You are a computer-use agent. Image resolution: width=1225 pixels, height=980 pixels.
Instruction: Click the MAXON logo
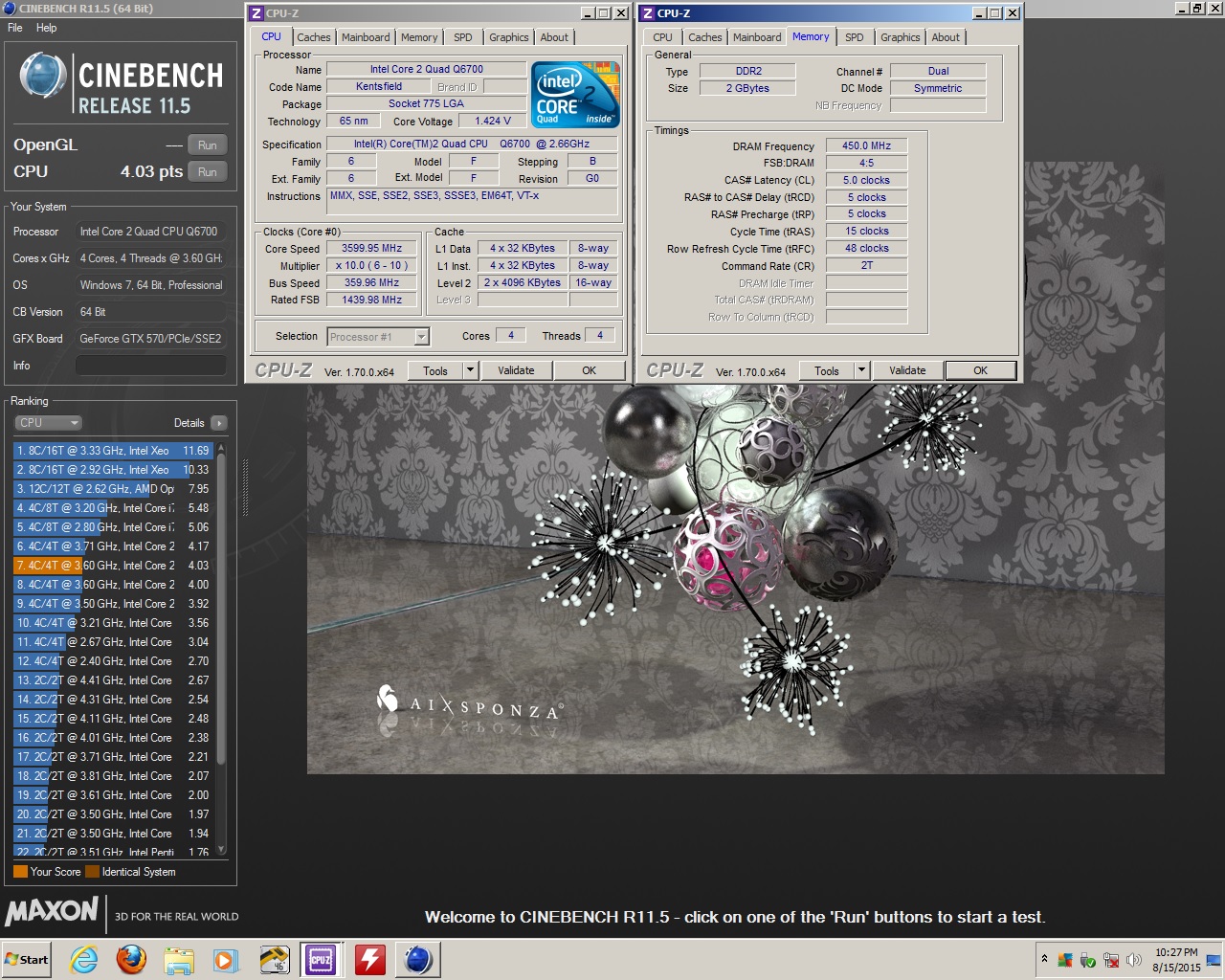tap(52, 911)
